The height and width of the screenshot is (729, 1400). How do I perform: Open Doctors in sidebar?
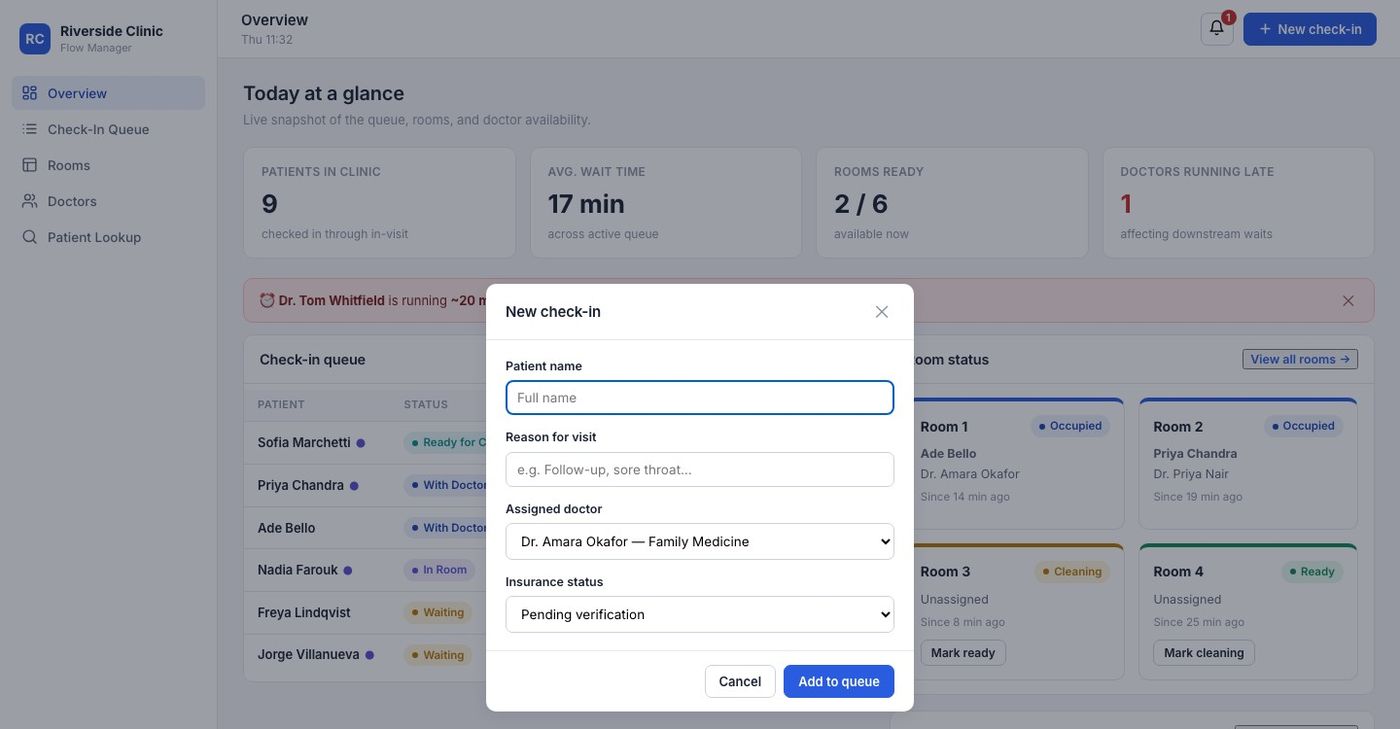click(108, 201)
